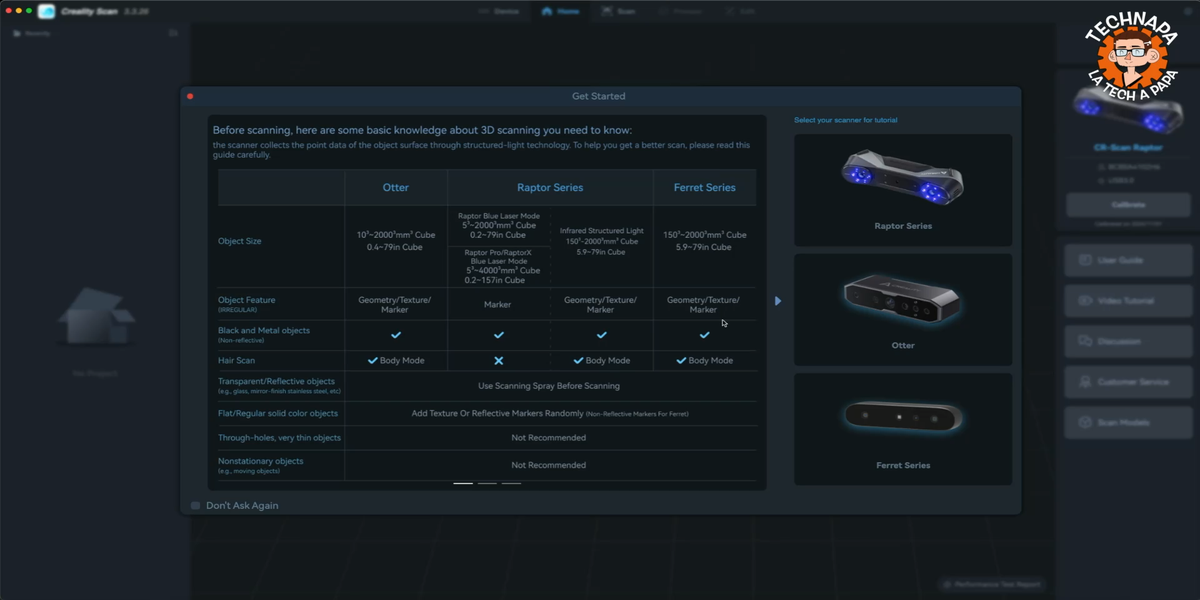Select the Raptor Series scanner card
The image size is (1200, 600).
click(903, 190)
